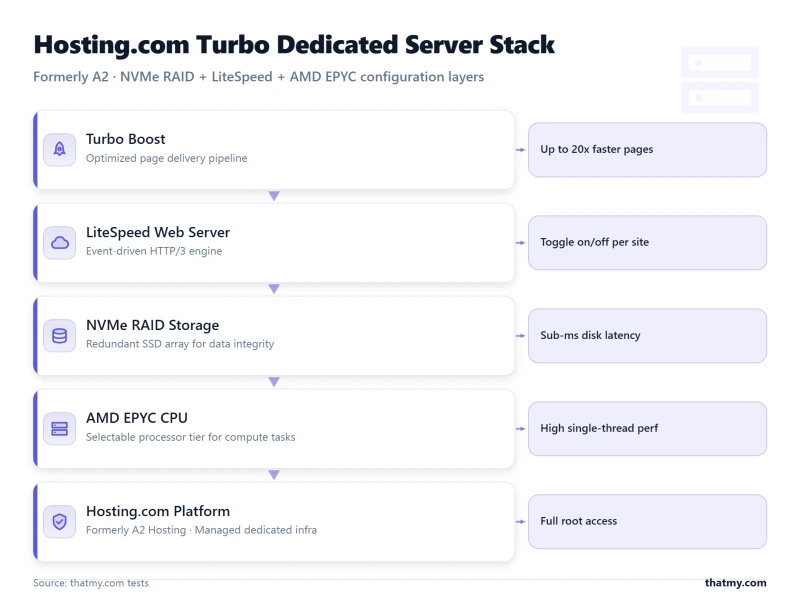Click the 'Turbo Boost' heading
This screenshot has width=800, height=603.
pos(126,139)
